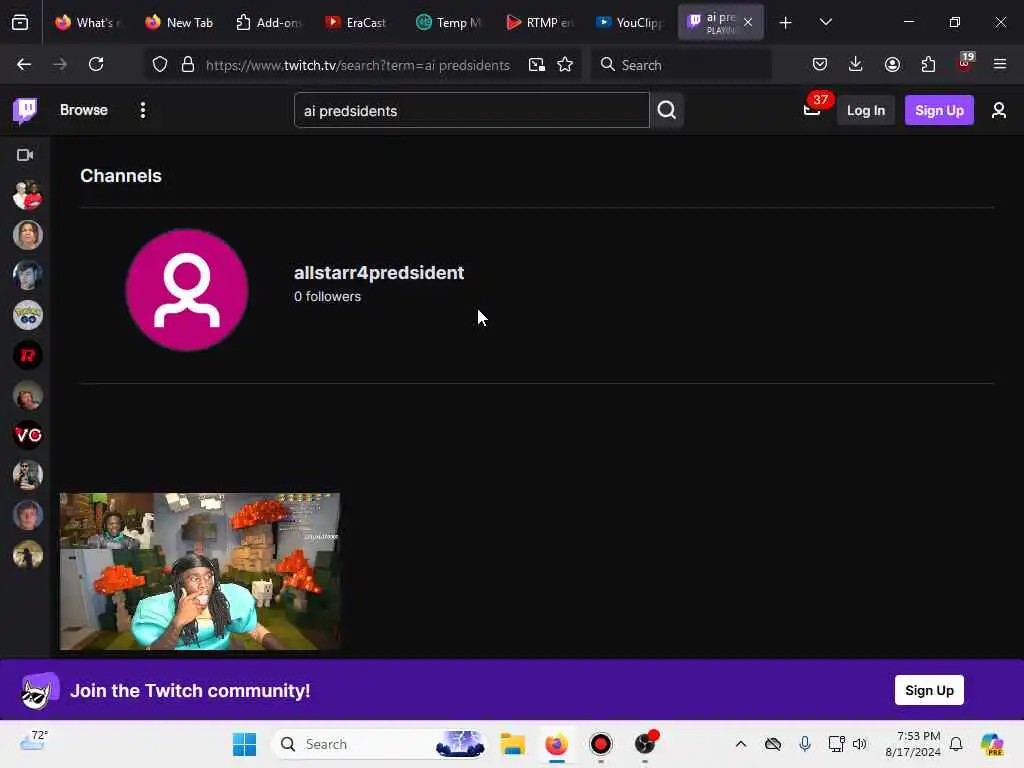
Task: Click the Firefox Search box in toolbar
Action: [x=680, y=65]
